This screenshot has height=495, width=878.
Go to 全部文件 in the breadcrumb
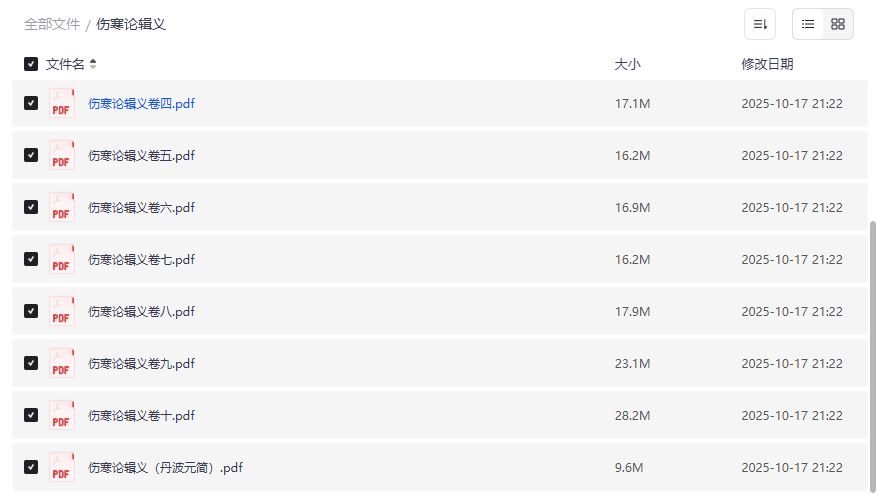click(x=52, y=24)
